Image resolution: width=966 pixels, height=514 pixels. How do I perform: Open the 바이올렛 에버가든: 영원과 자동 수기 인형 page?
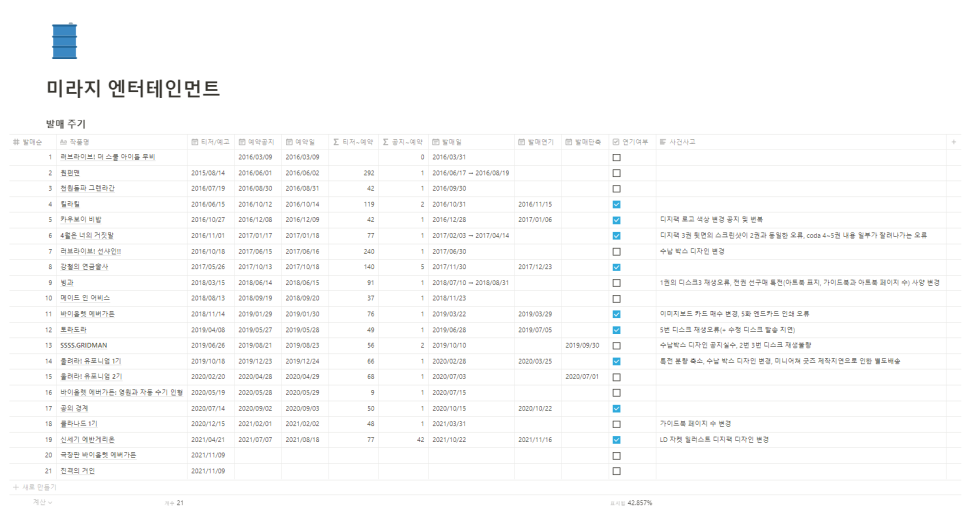tap(121, 393)
